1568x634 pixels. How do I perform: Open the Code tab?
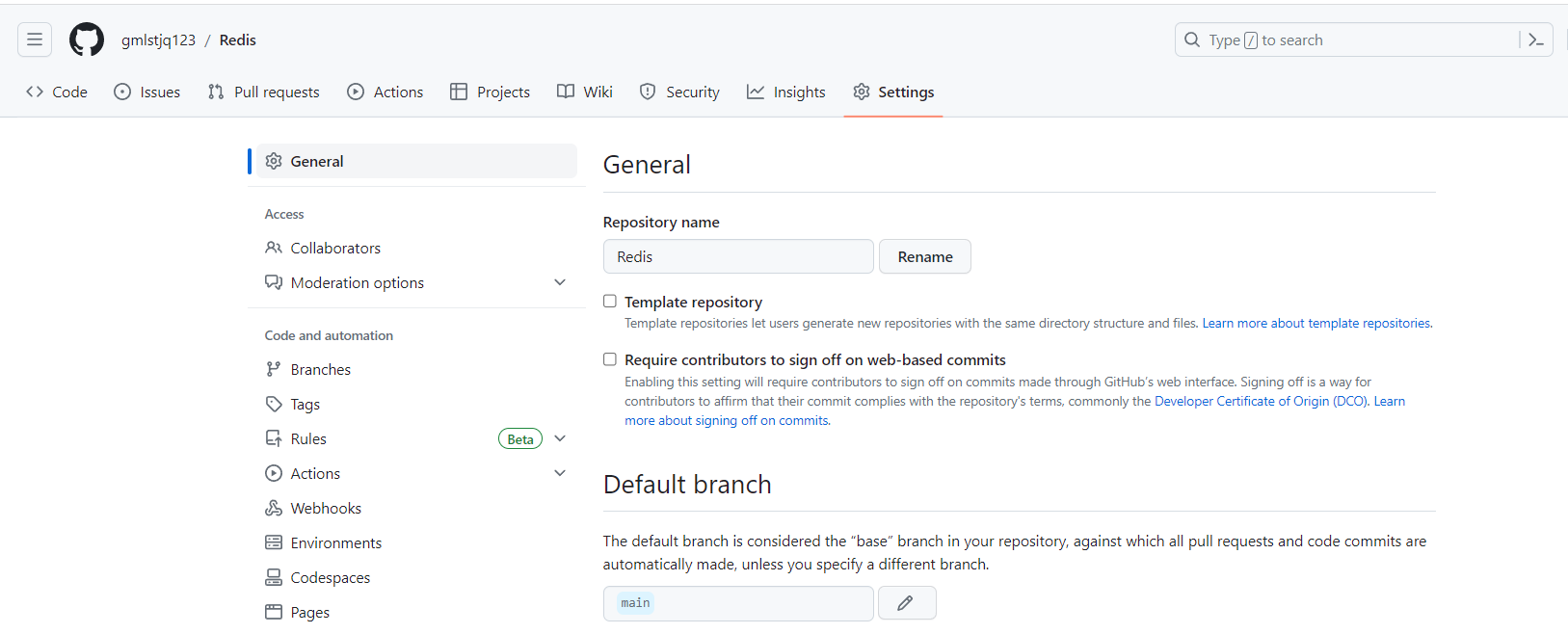(x=57, y=92)
